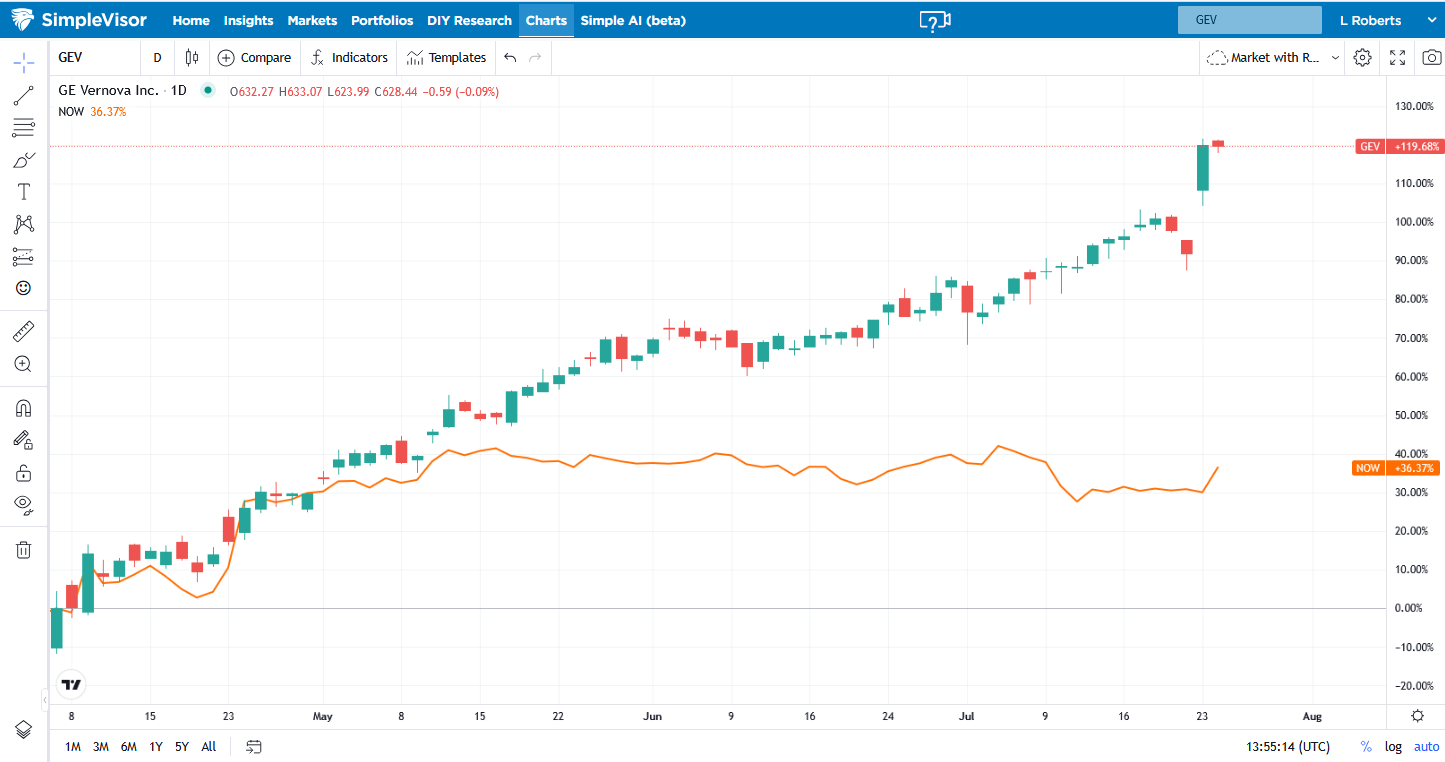Activate the zoom in tool
The height and width of the screenshot is (762, 1445).
[x=23, y=364]
